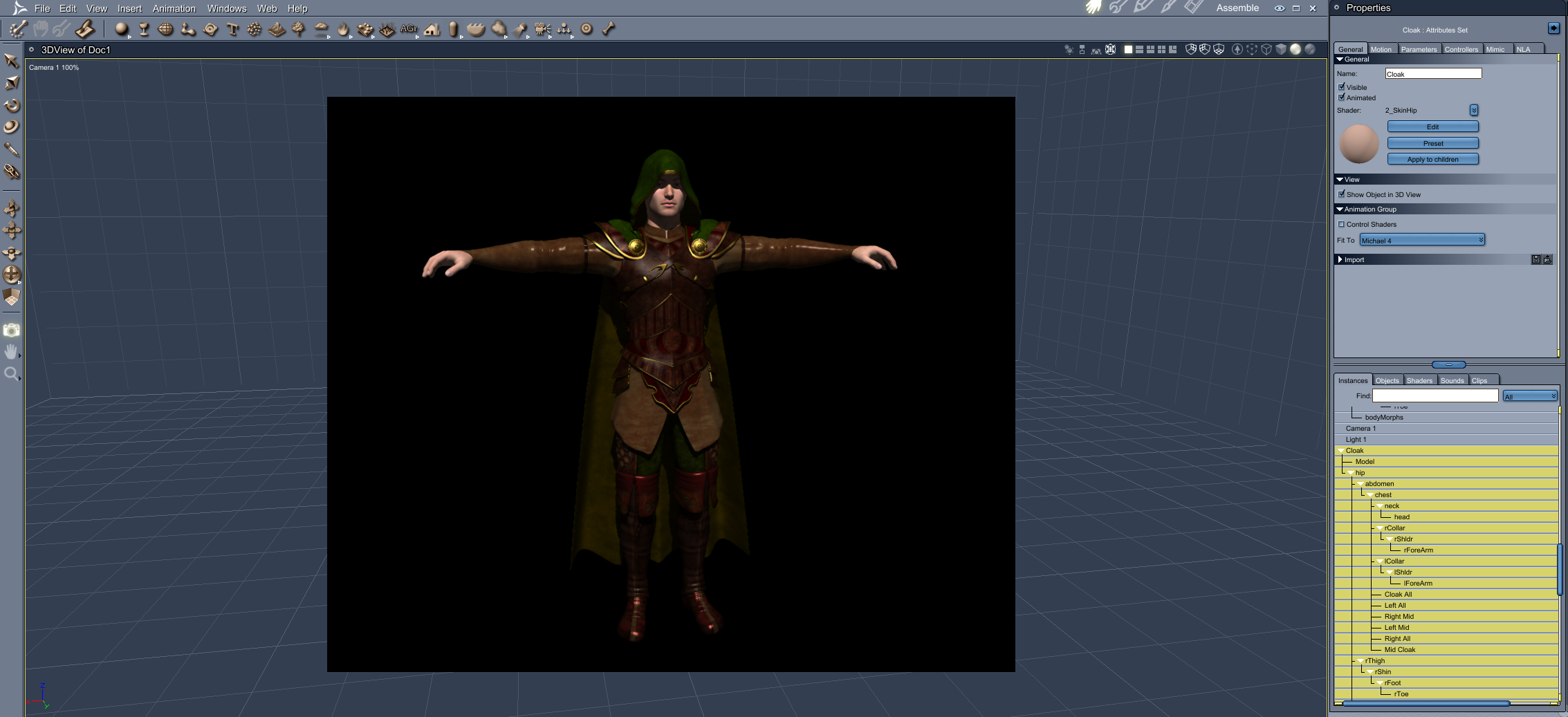
Task: Click the working box plane icon
Action: pyautogui.click(x=11, y=297)
